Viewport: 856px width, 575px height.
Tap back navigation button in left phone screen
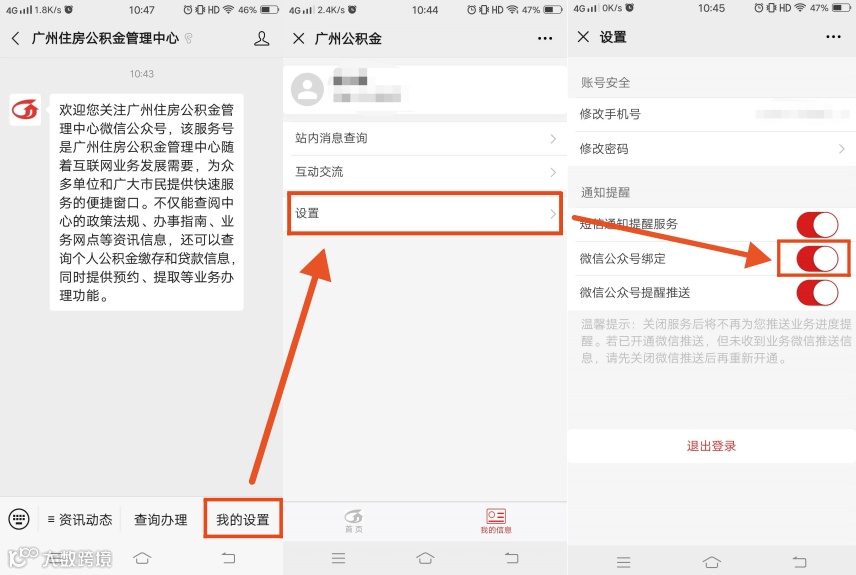pos(229,558)
